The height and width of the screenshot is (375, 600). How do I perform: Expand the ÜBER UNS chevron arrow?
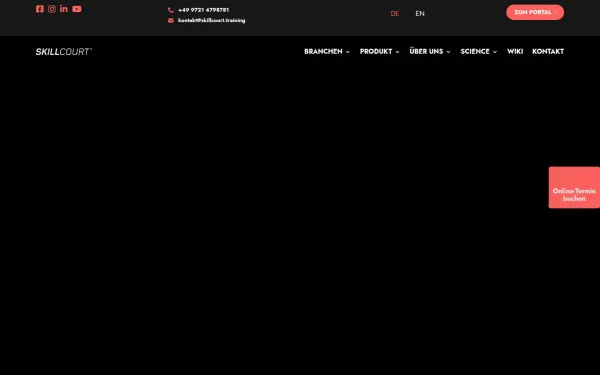pyautogui.click(x=448, y=52)
